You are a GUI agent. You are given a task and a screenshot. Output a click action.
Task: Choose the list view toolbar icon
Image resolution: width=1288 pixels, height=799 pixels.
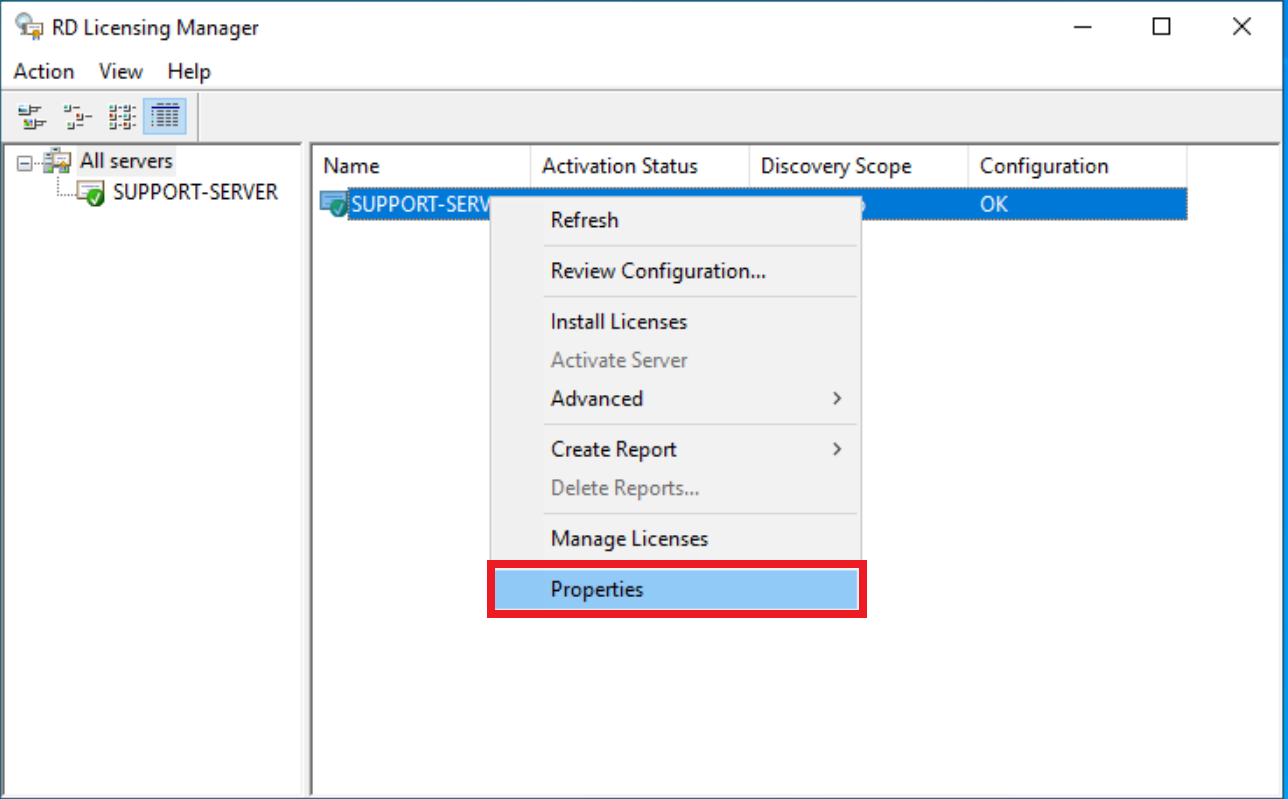(121, 117)
